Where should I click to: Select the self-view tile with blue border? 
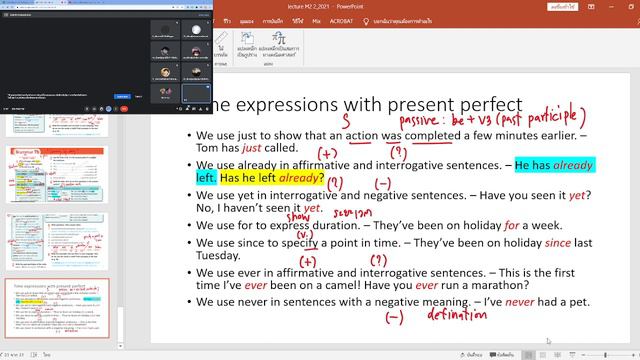196,93
